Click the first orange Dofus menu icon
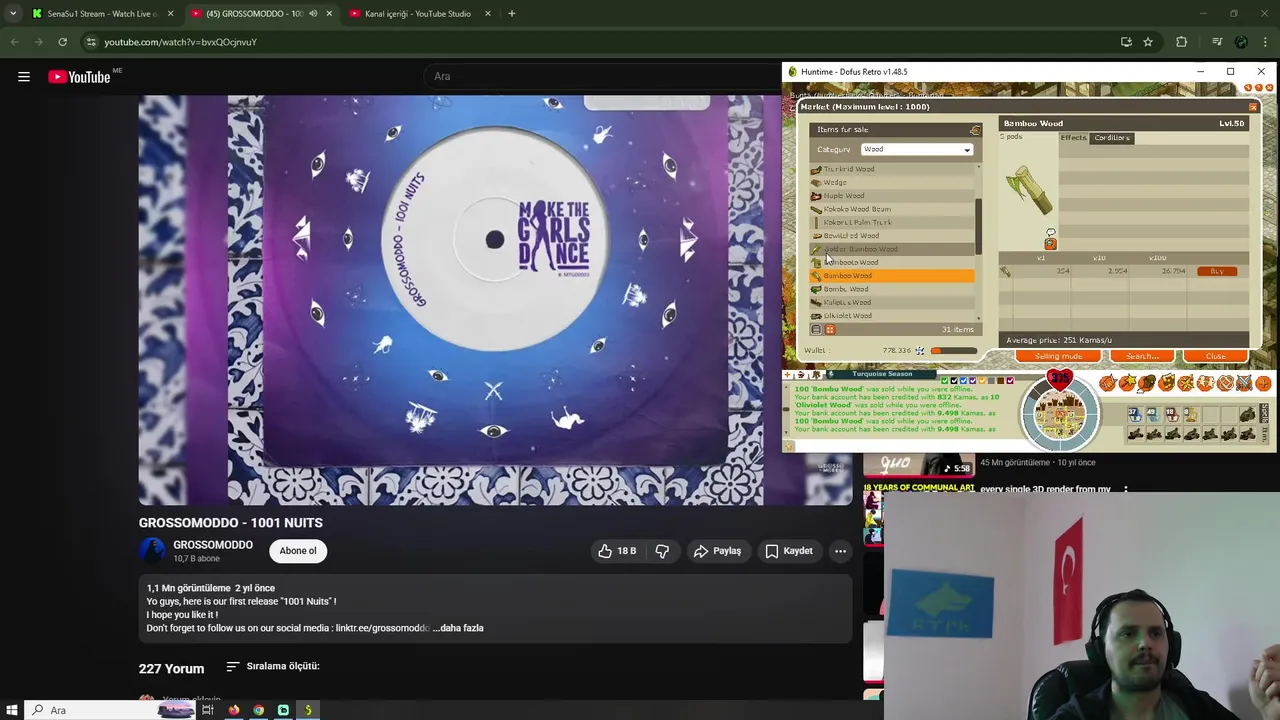 tap(1107, 383)
